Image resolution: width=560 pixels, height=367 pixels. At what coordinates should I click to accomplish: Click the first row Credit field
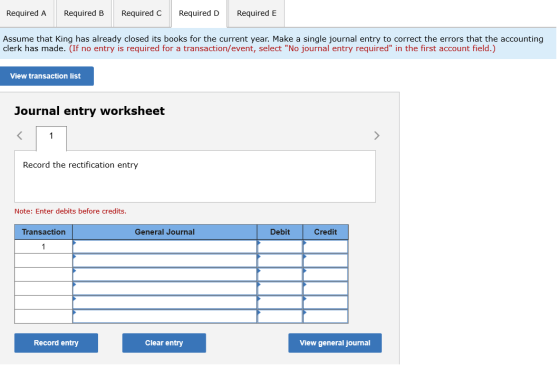(326, 247)
